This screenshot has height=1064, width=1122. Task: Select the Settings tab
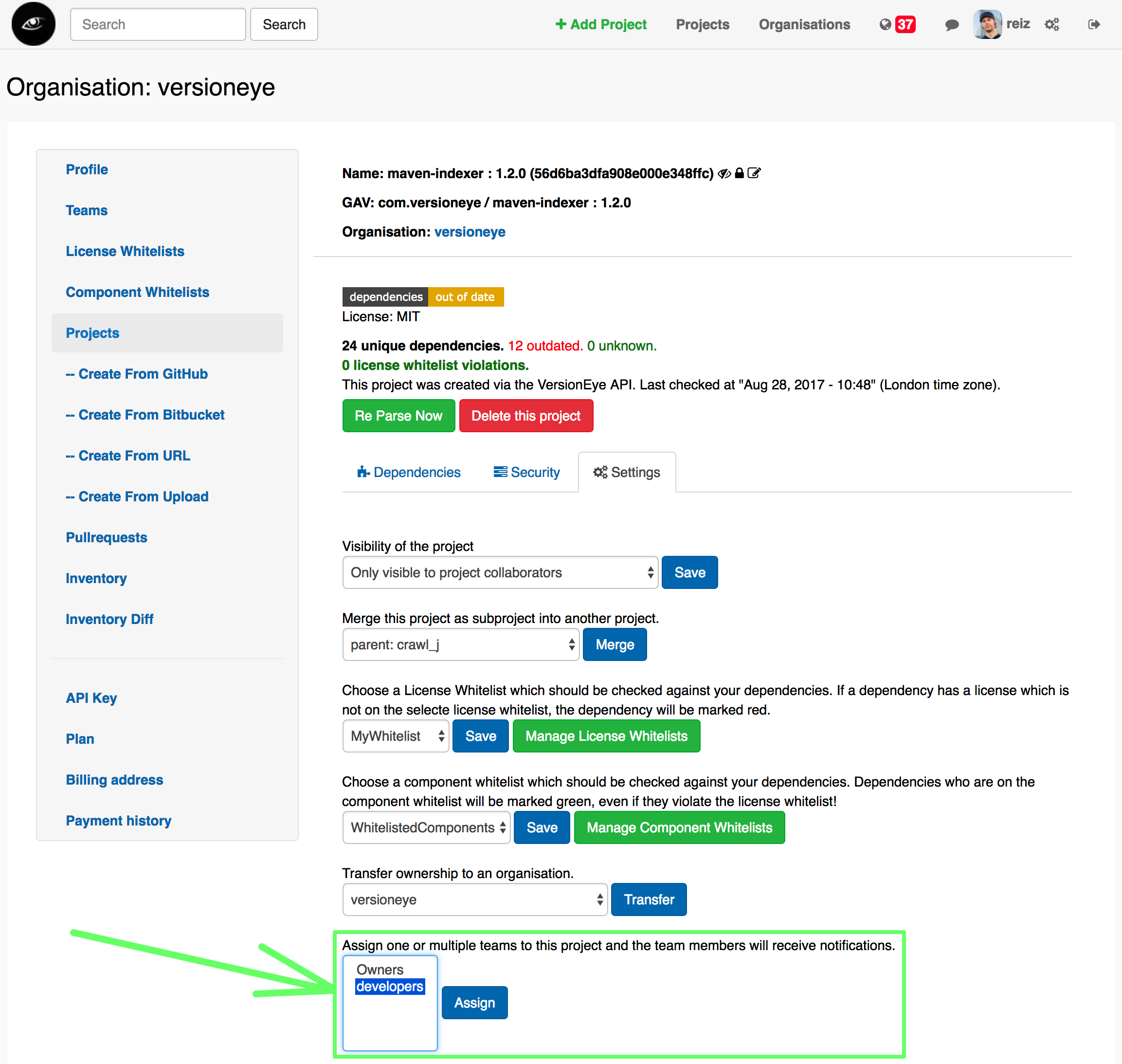pyautogui.click(x=627, y=472)
